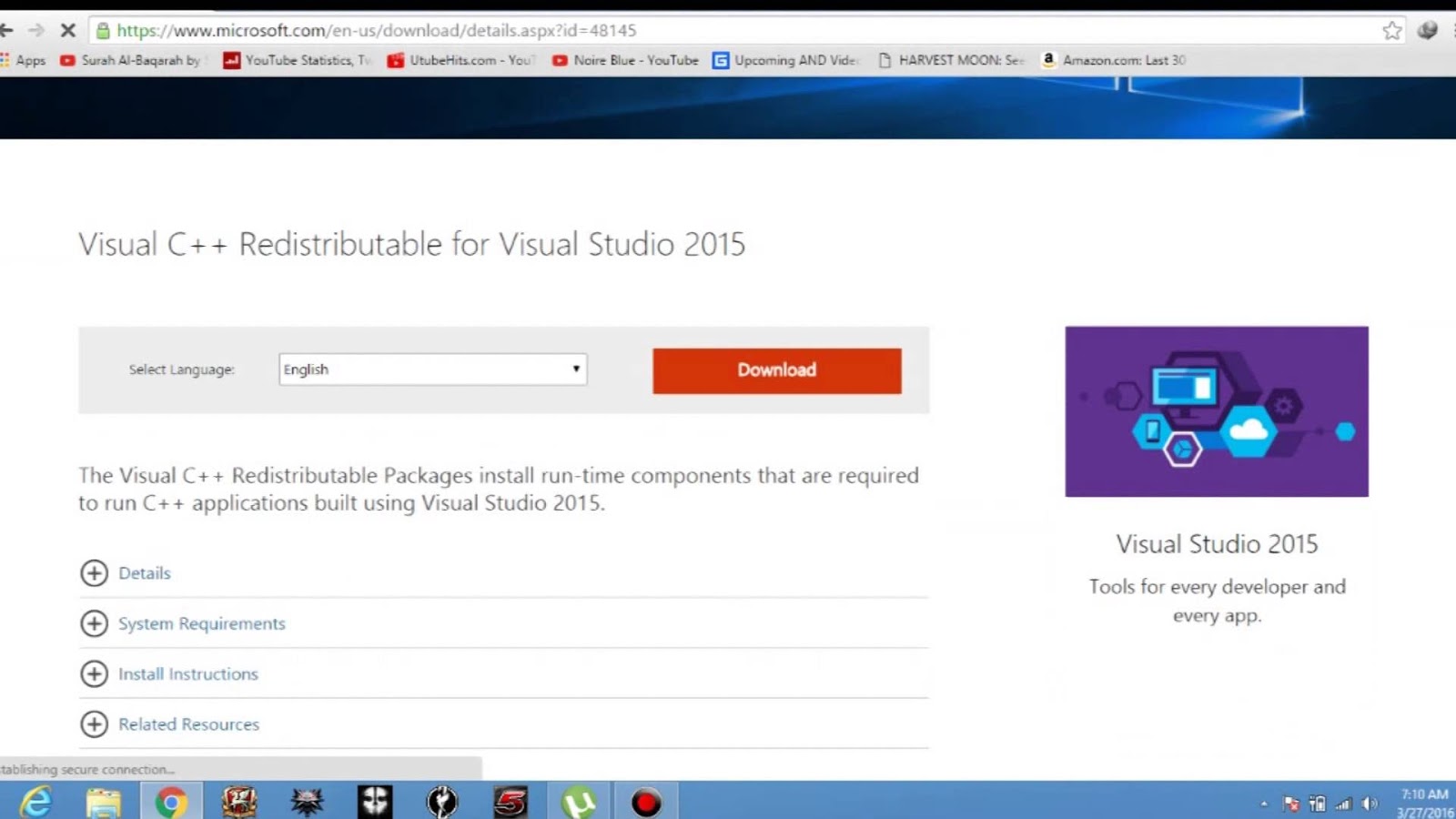The width and height of the screenshot is (1456, 819).
Task: Click the System Requirements link text
Action: point(202,623)
